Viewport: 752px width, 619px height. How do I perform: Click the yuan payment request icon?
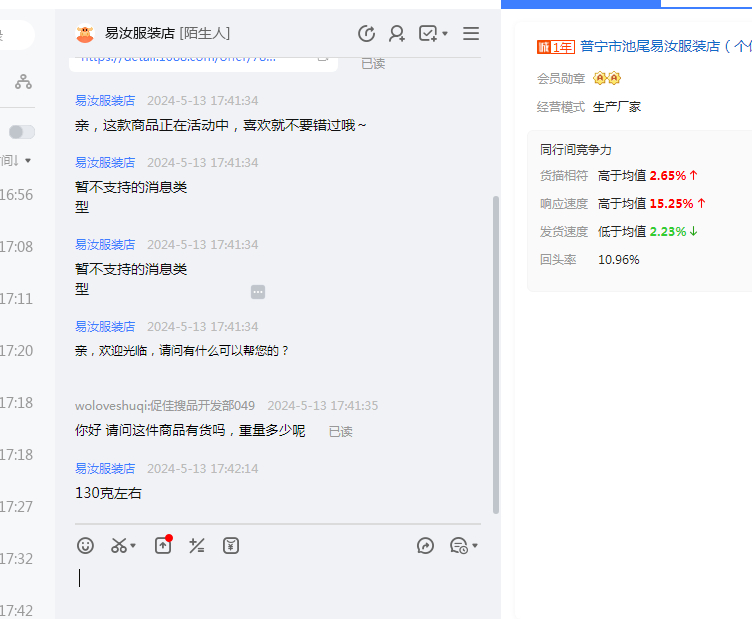pyautogui.click(x=231, y=546)
